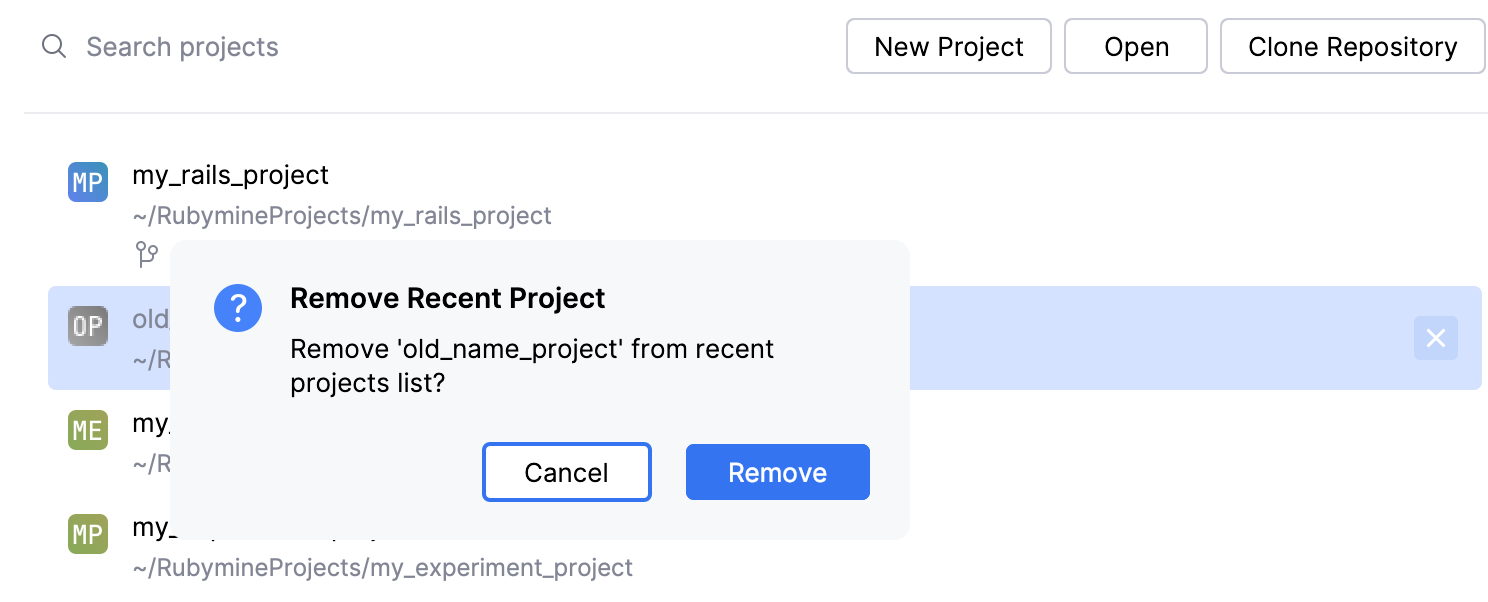Click the New Project button
Viewport: 1488px width, 602px height.
click(948, 46)
